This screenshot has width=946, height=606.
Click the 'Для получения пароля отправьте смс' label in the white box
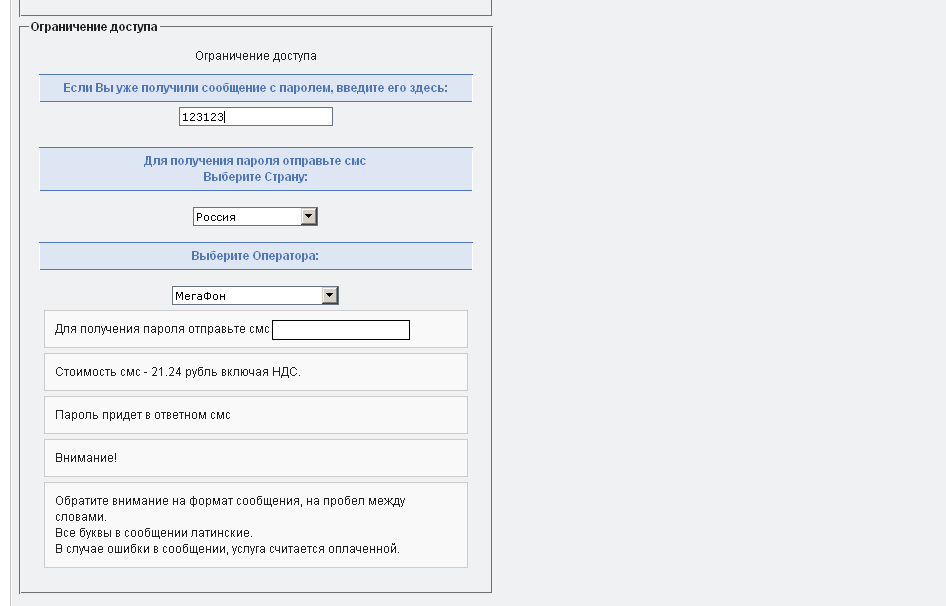tap(162, 329)
